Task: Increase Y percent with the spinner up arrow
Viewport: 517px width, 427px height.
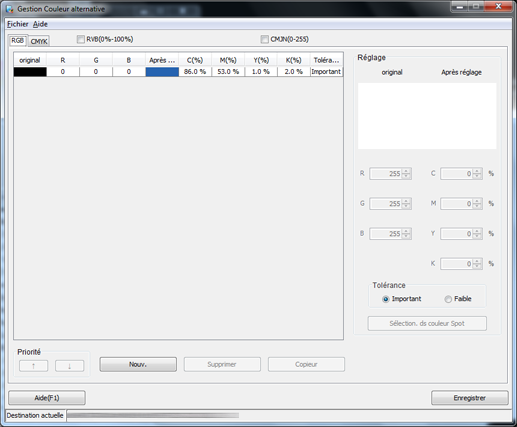Action: click(477, 231)
